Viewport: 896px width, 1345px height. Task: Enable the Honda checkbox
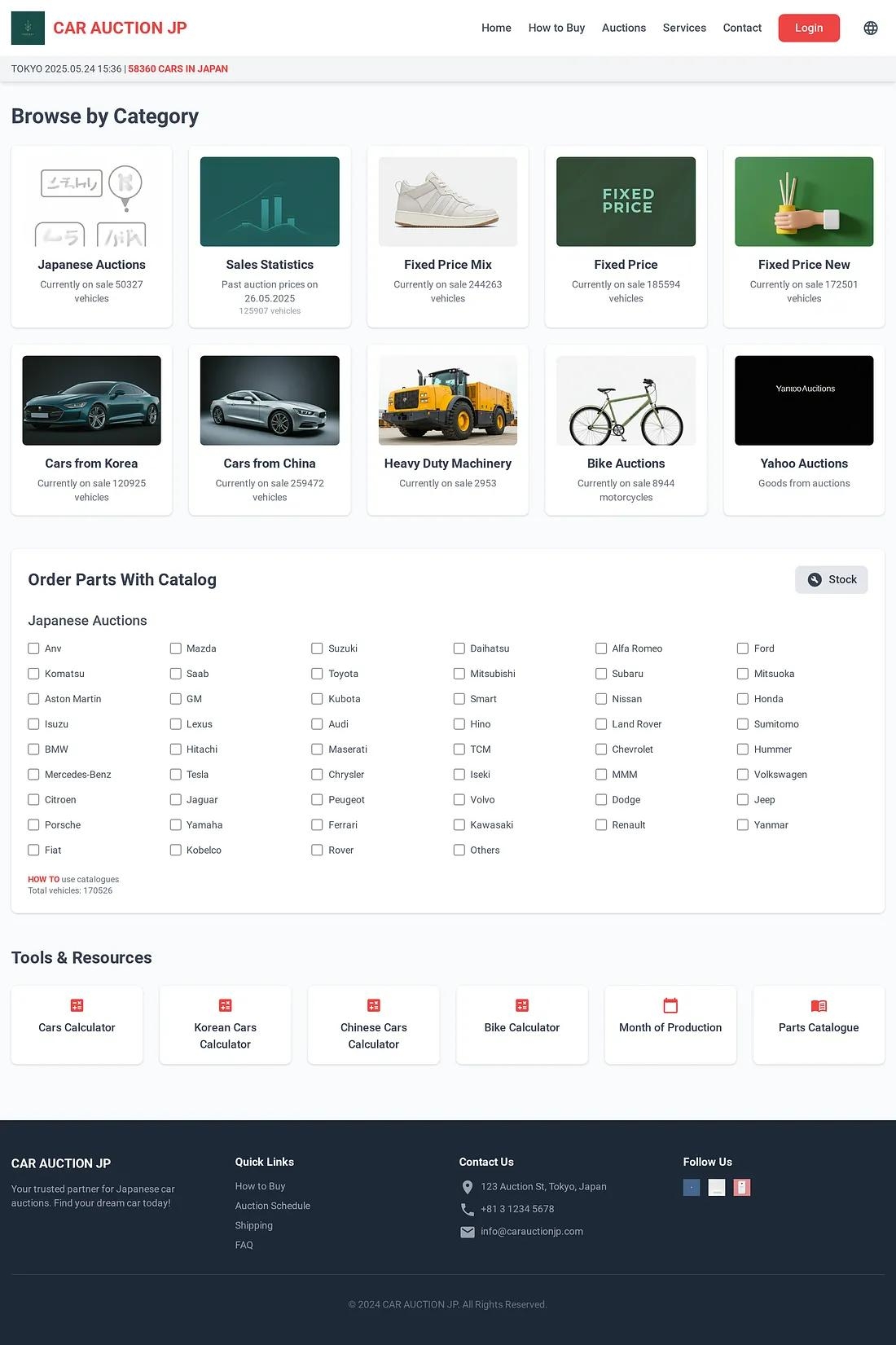click(743, 699)
